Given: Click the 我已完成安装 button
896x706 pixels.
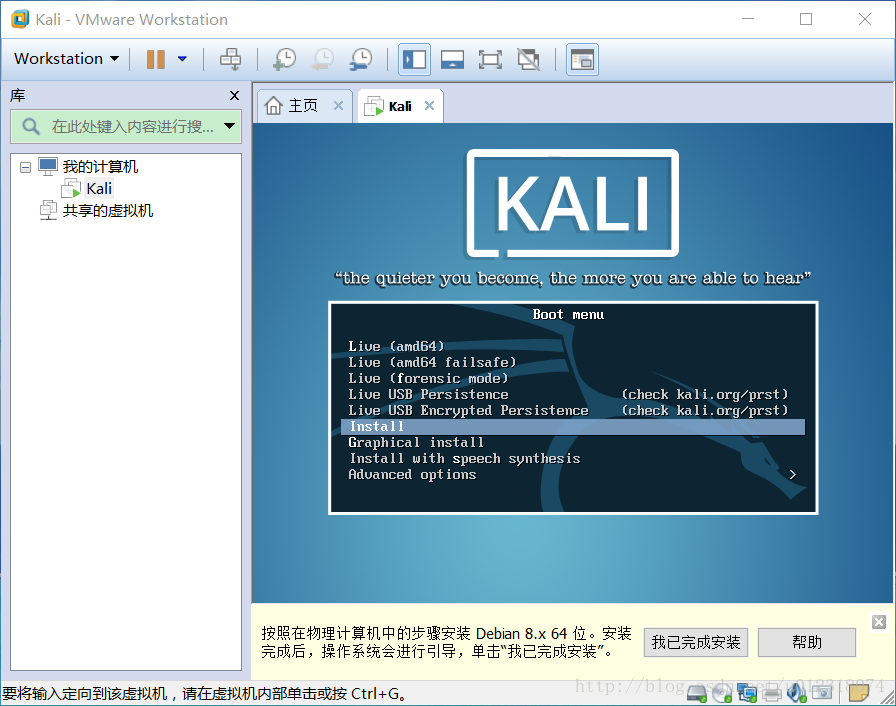Looking at the screenshot, I should (695, 643).
